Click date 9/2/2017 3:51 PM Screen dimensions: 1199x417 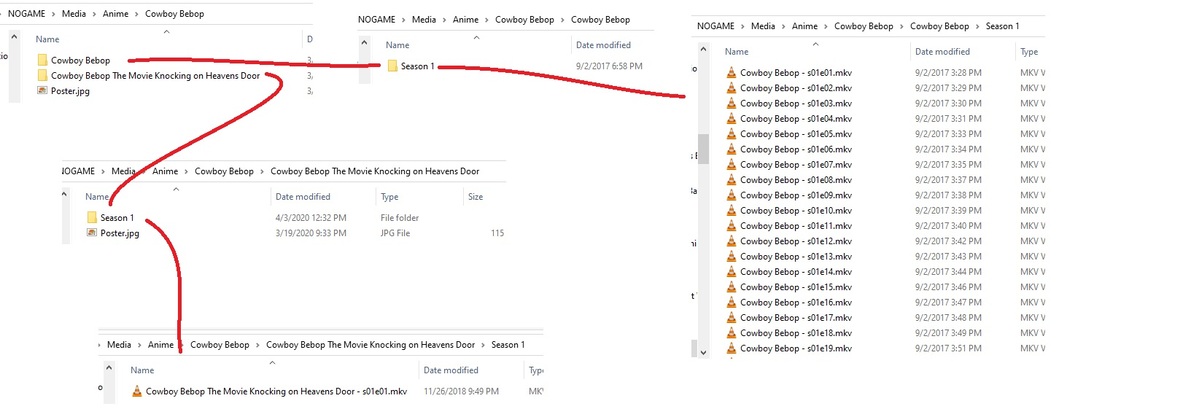(948, 348)
